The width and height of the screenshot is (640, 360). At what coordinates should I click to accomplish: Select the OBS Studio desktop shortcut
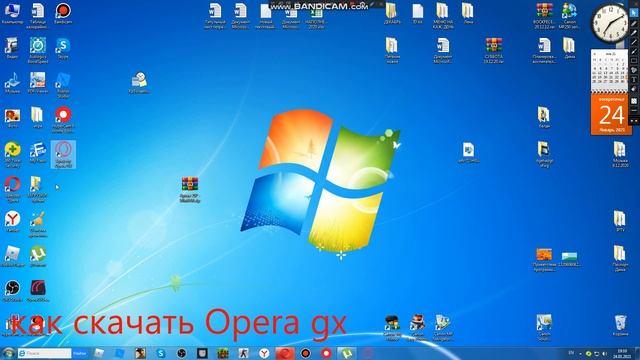point(12,291)
